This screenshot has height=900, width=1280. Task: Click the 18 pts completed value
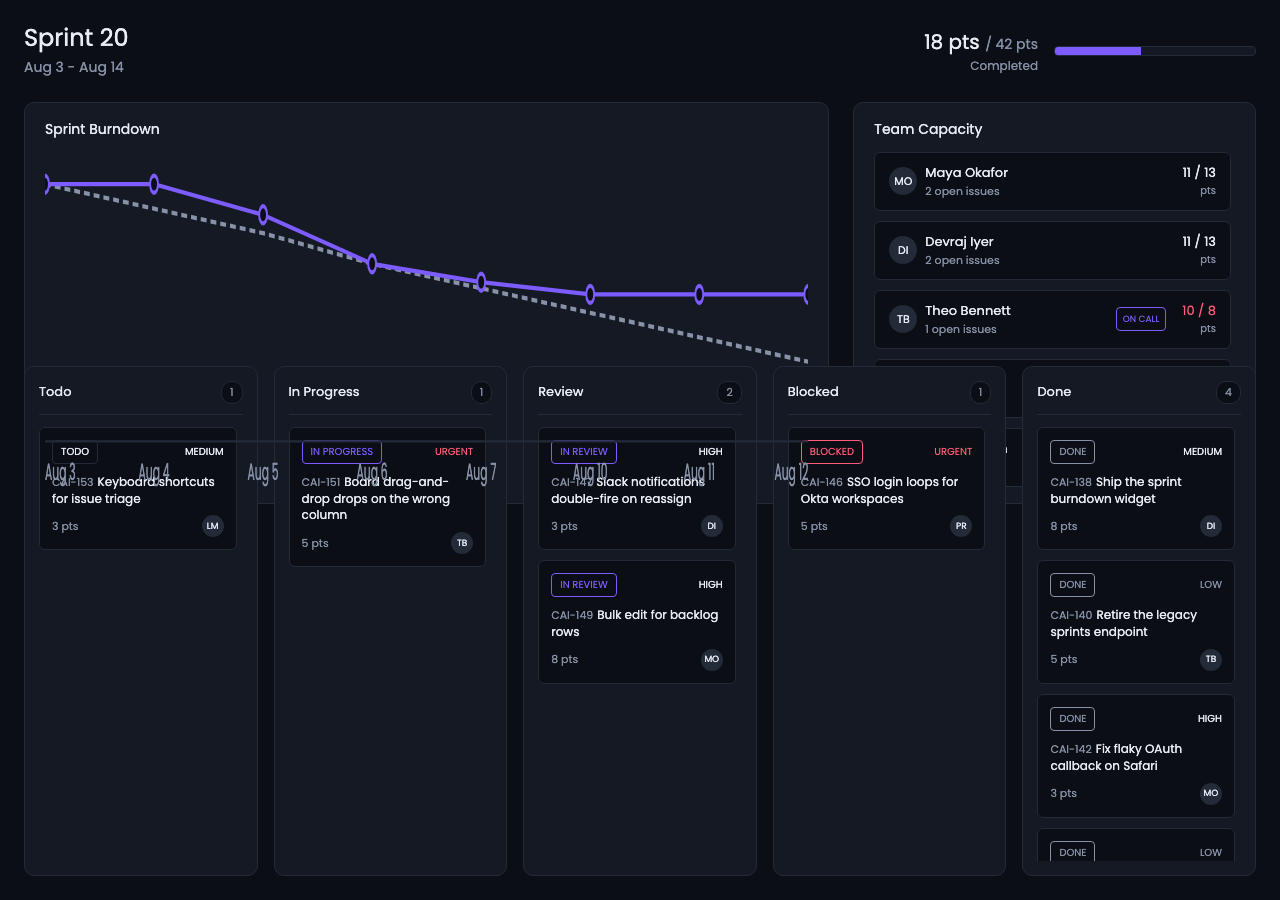[951, 42]
